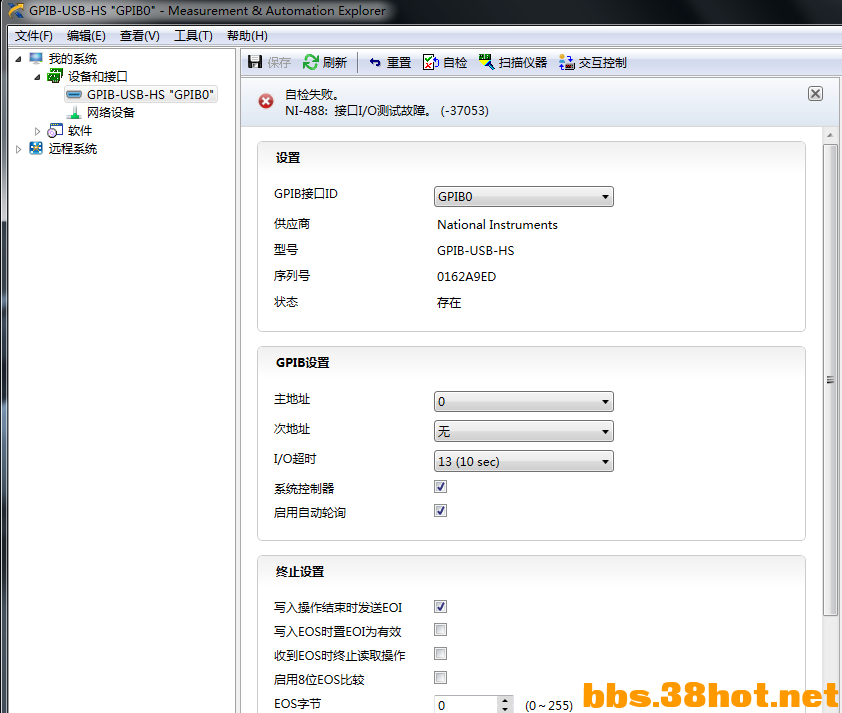Click the serial number value 0162A9ED

click(x=466, y=277)
